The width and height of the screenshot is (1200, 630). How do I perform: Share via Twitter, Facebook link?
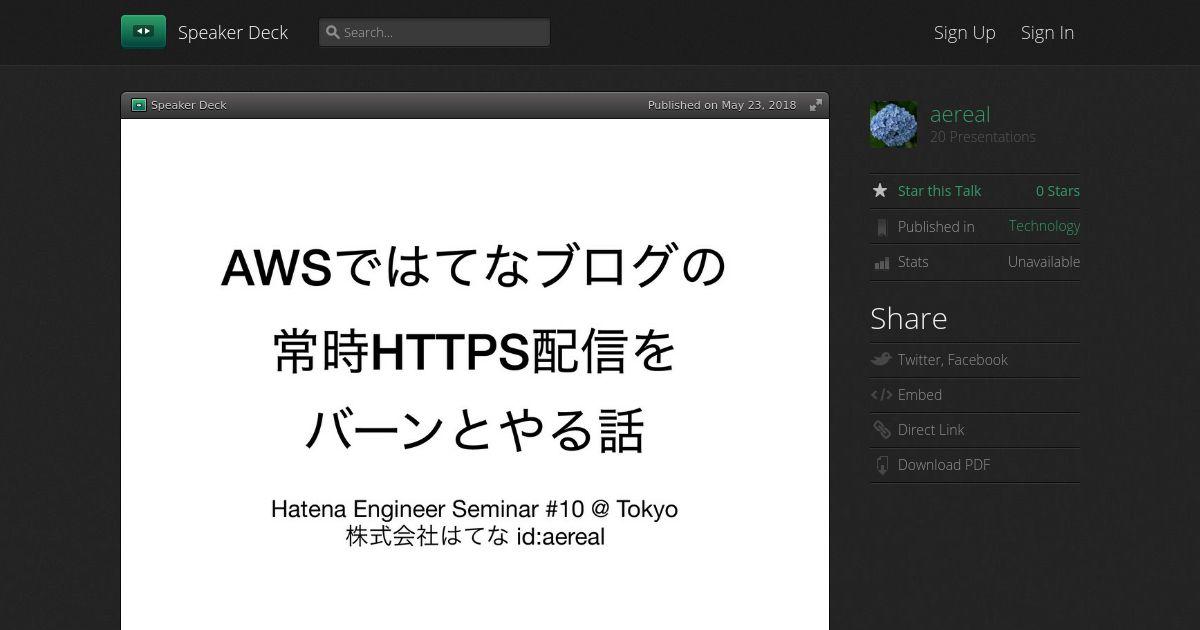[x=953, y=360]
